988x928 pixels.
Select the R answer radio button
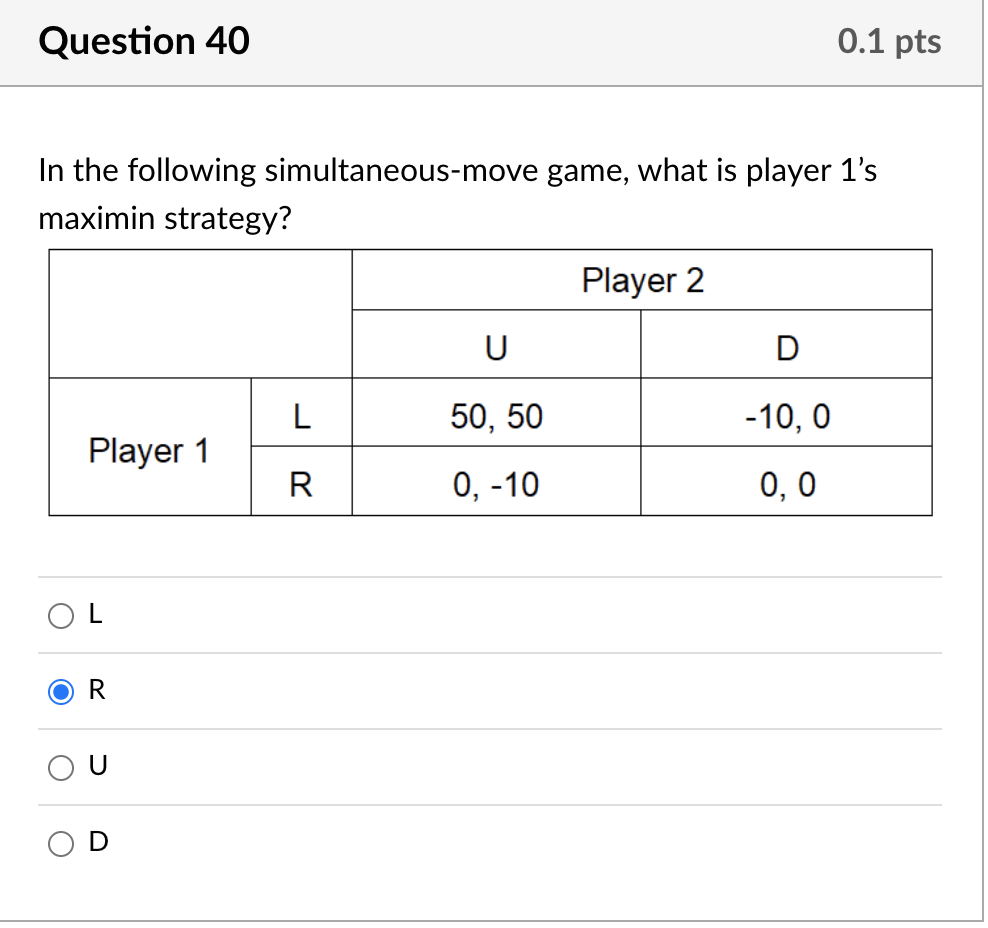click(x=60, y=692)
